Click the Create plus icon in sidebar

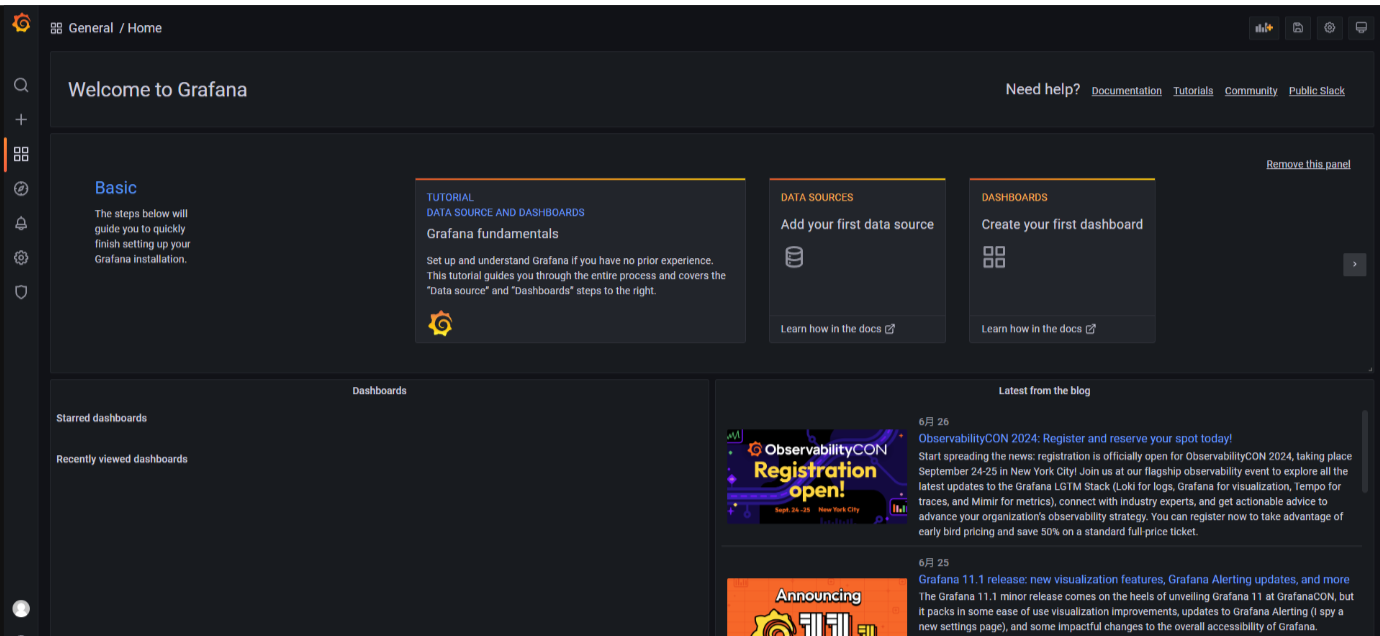tap(21, 119)
